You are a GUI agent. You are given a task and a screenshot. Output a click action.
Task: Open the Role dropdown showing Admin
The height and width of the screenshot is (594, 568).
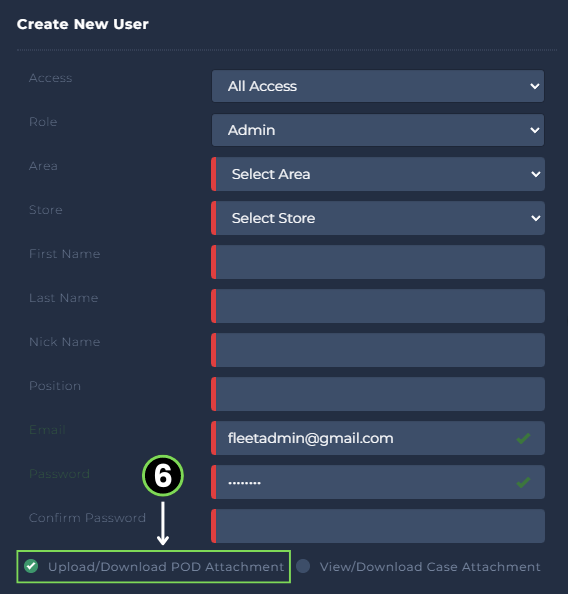[x=378, y=130]
